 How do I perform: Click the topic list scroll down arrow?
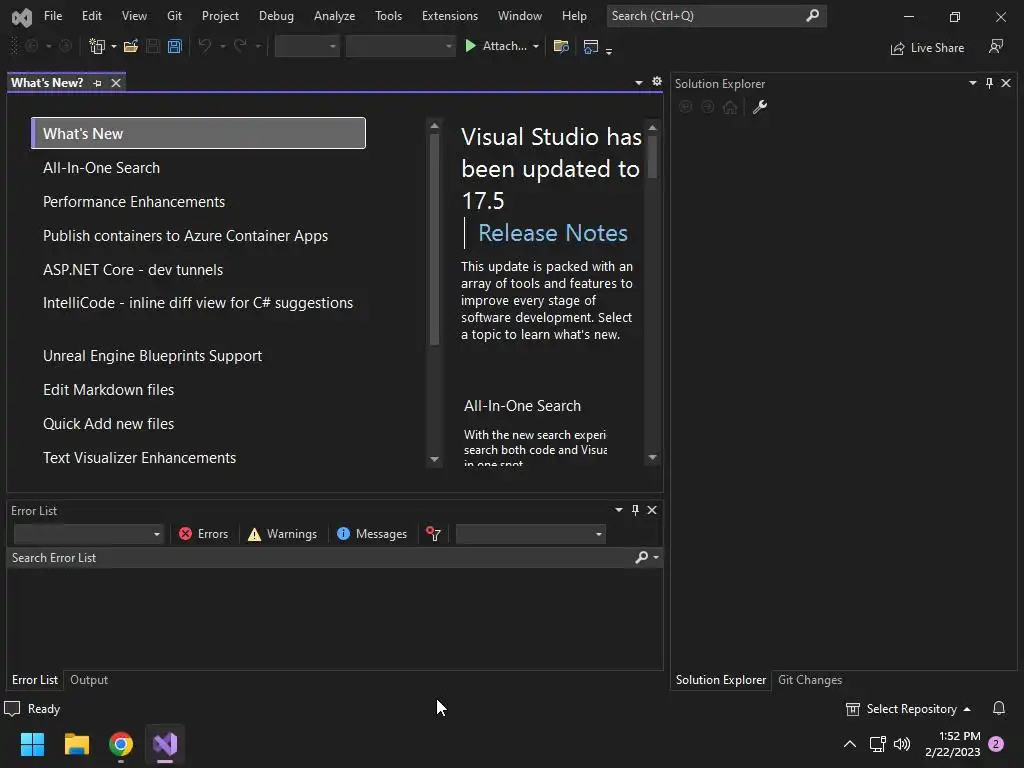click(x=434, y=459)
